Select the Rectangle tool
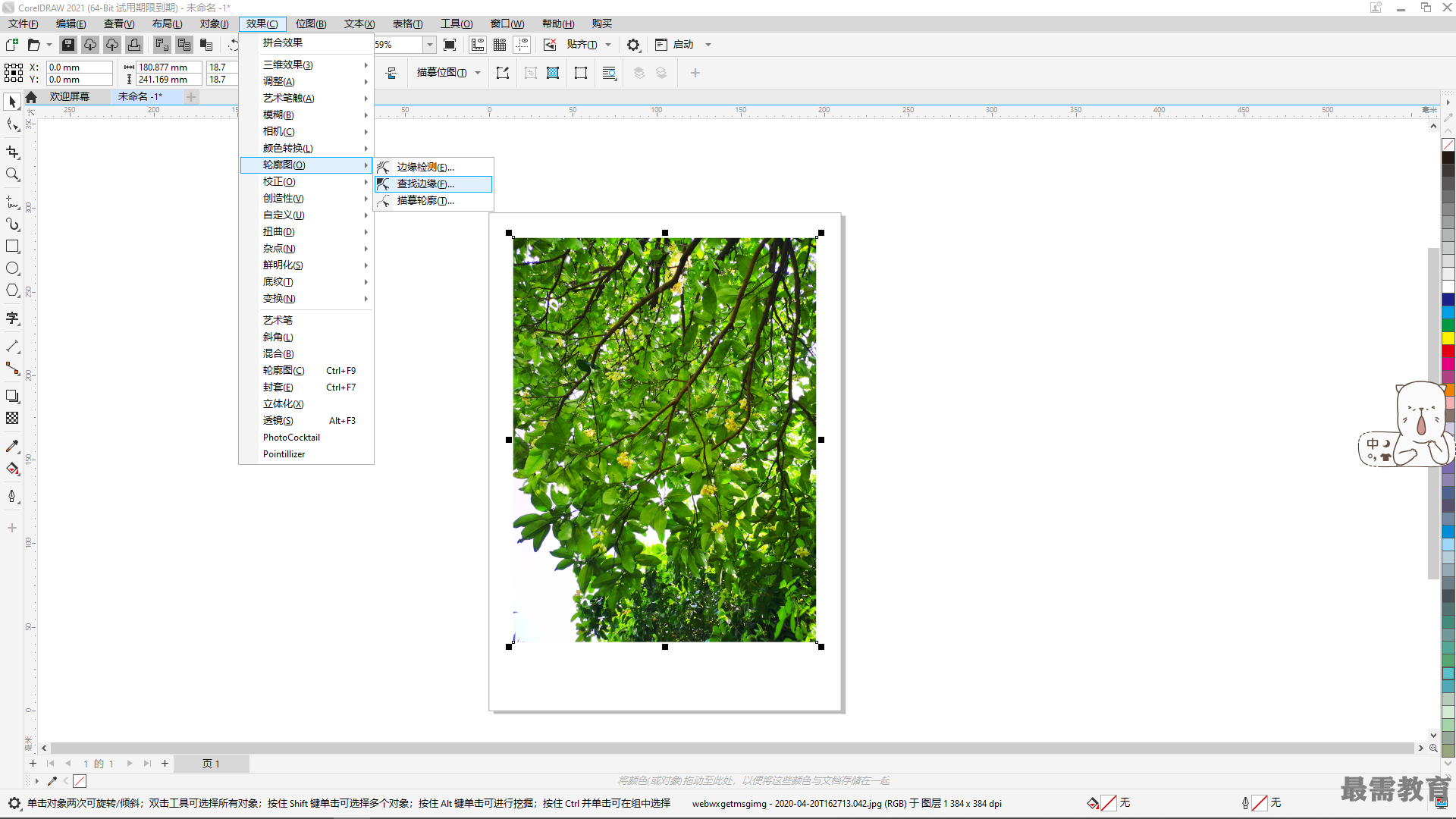The image size is (1456, 819). point(12,246)
